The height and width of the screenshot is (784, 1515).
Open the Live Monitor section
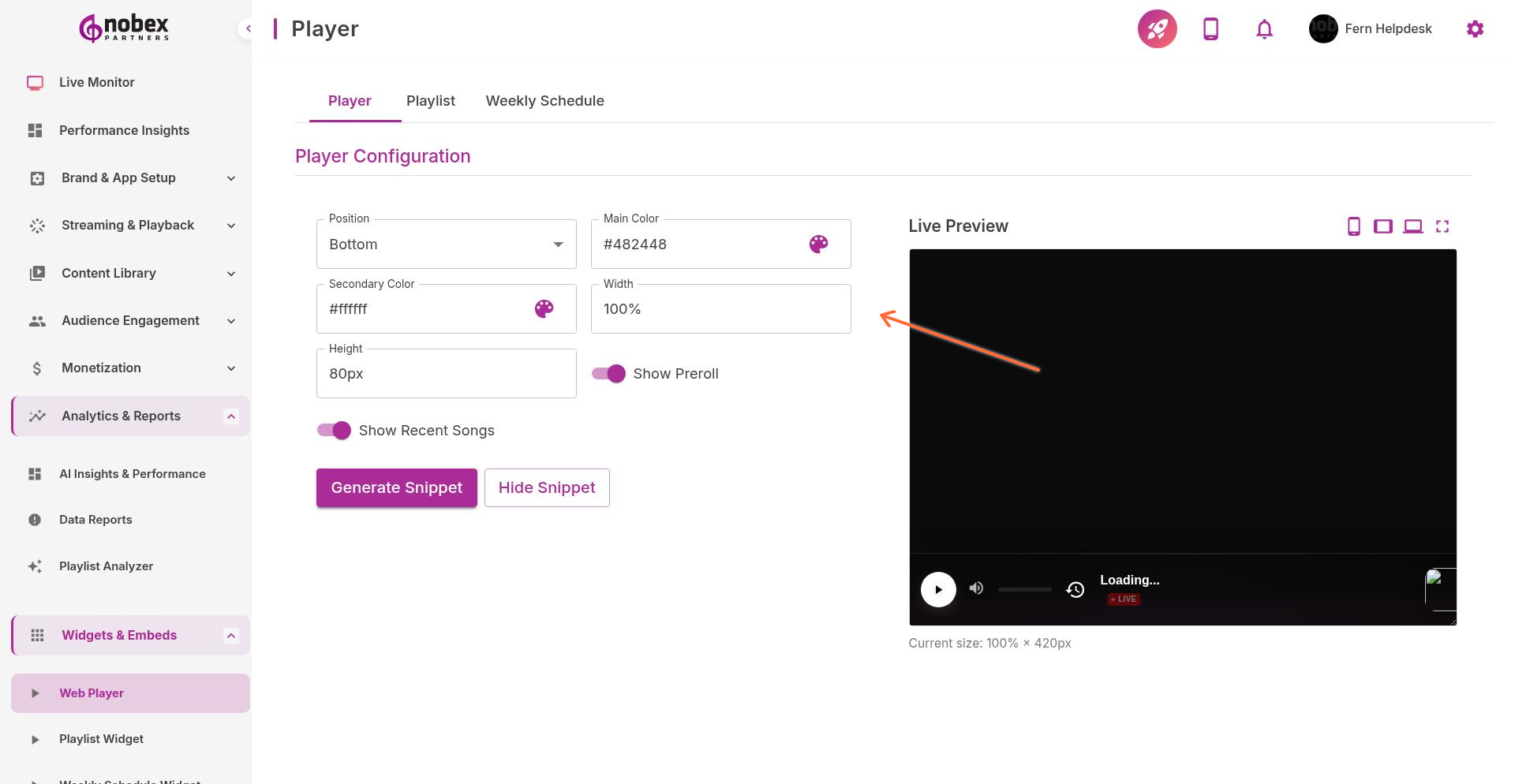(x=96, y=82)
